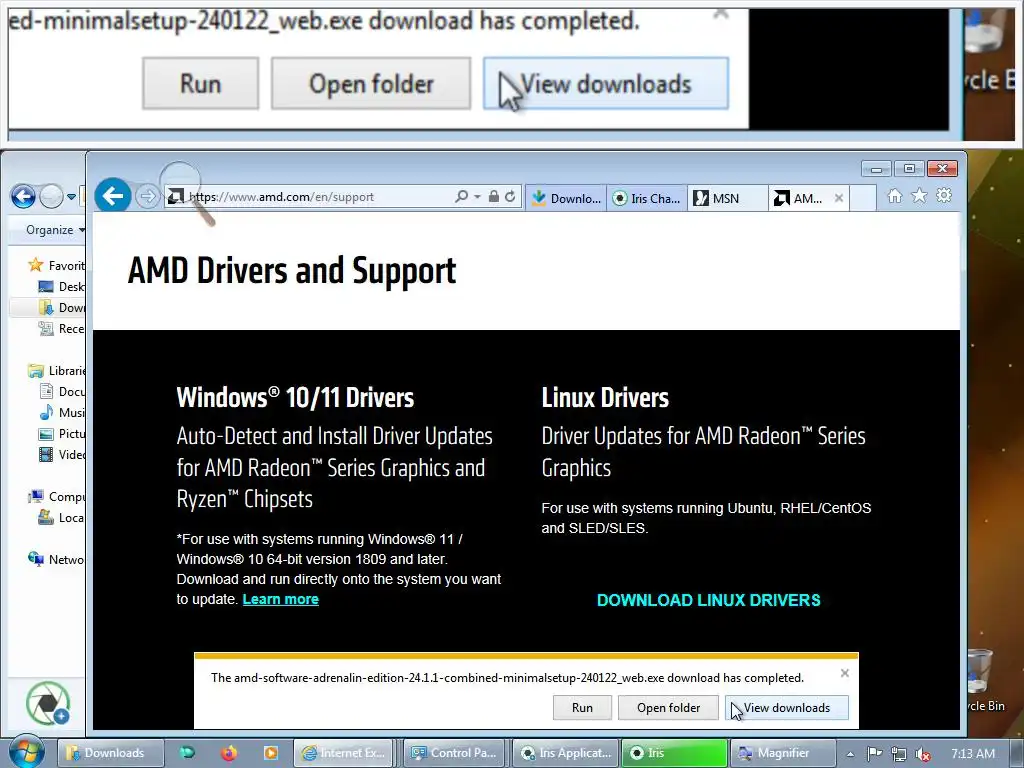Click the Iris aperture icon in the Explorer window
Viewport: 1024px width, 768px height.
(x=48, y=703)
